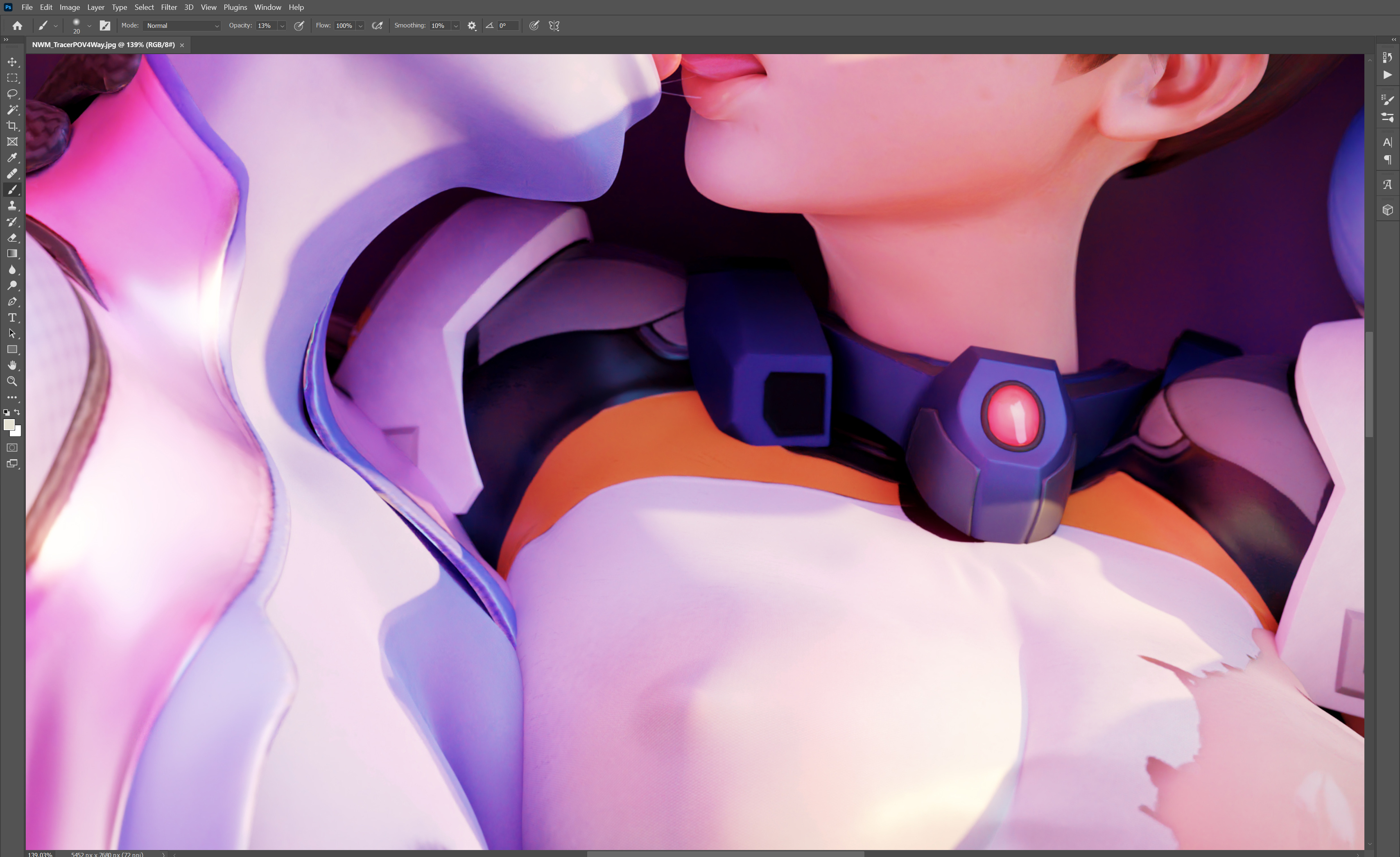Select the Eraser tool

tap(12, 238)
